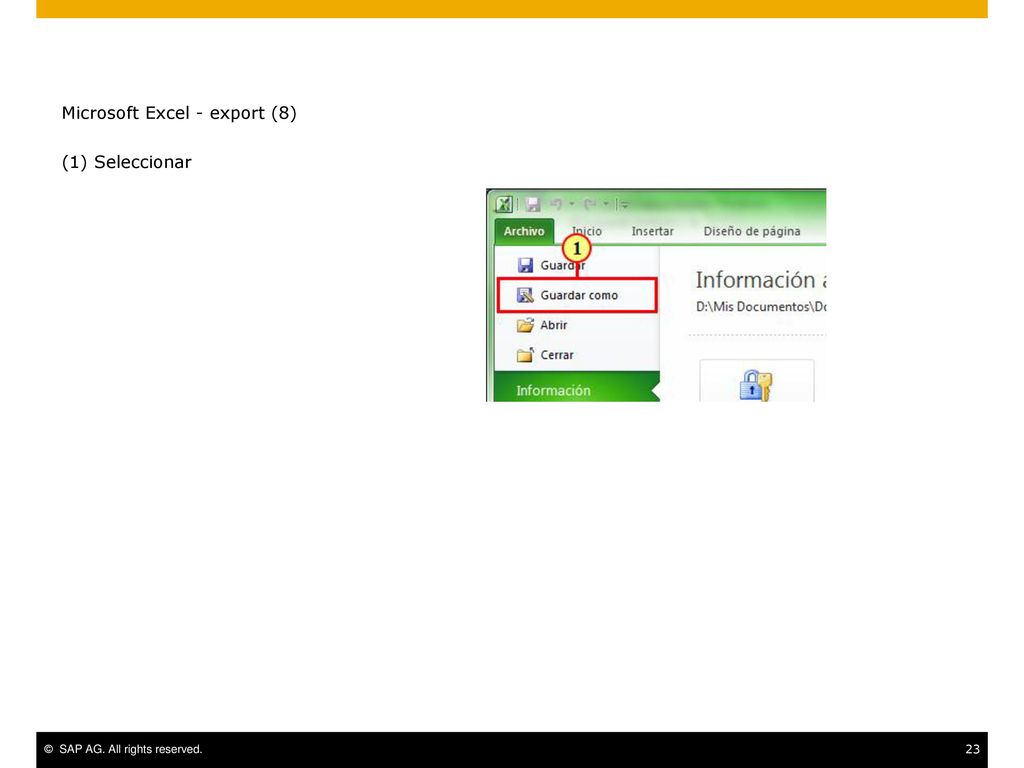This screenshot has height=768, width=1024.
Task: Click the Cerrar folder icon
Action: pyautogui.click(x=525, y=355)
